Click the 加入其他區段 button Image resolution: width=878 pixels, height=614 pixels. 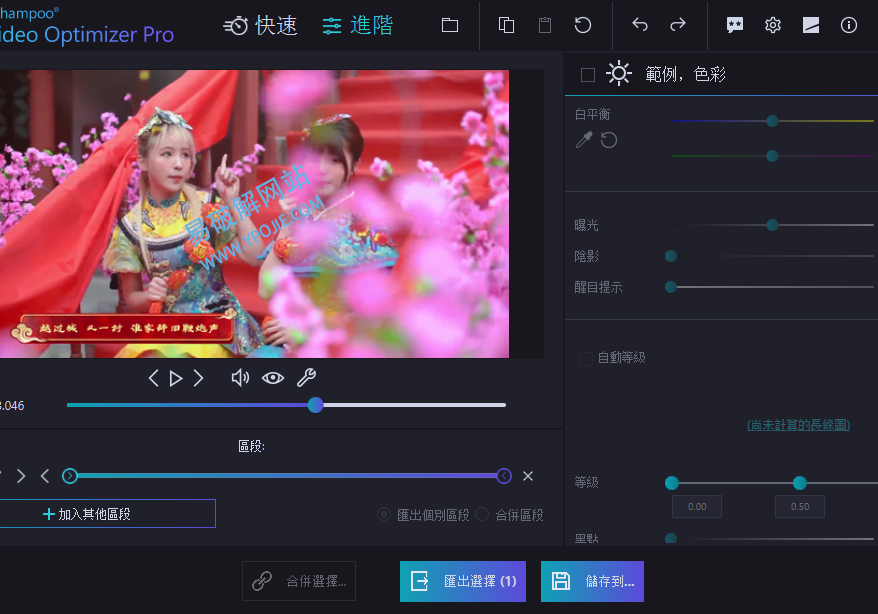tap(108, 514)
